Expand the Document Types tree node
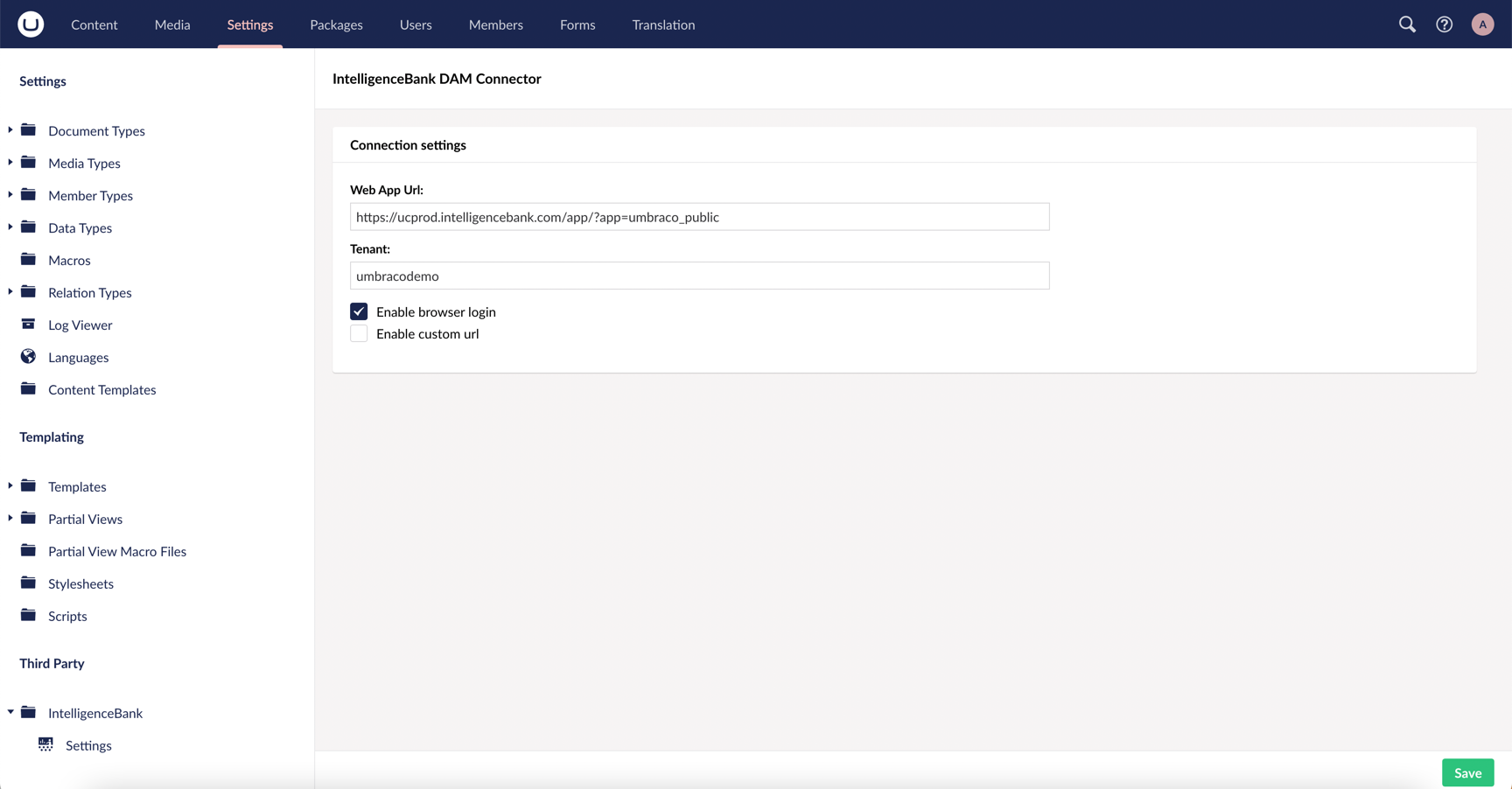1512x789 pixels. tap(10, 130)
